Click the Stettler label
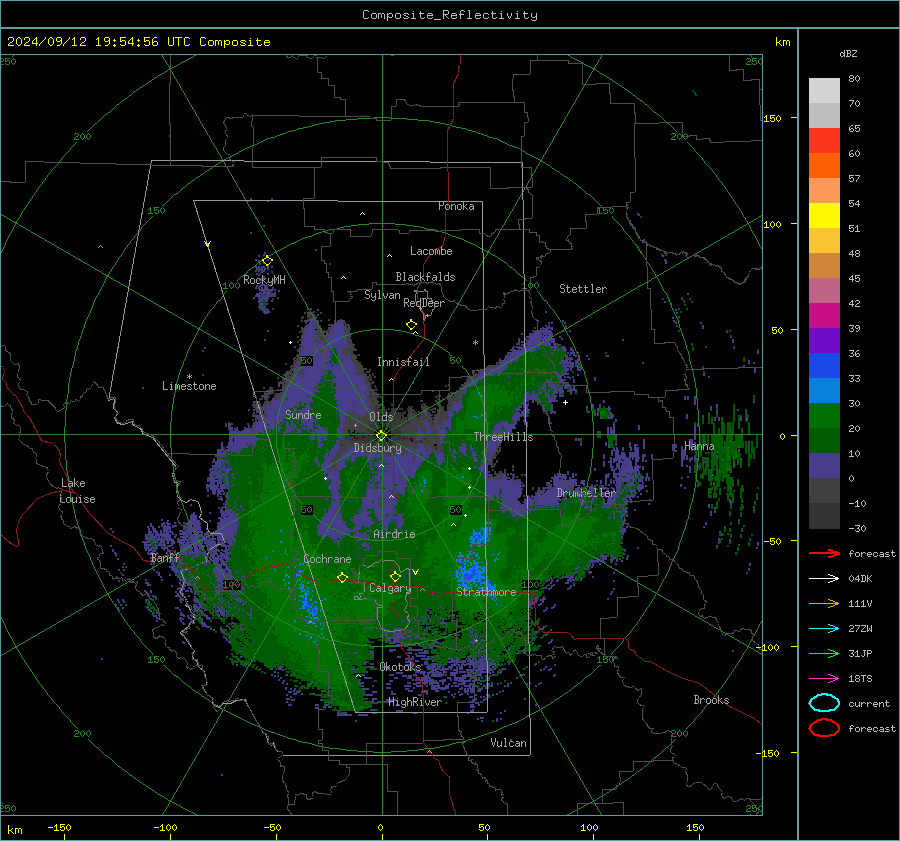The width and height of the screenshot is (900, 841). coord(583,289)
